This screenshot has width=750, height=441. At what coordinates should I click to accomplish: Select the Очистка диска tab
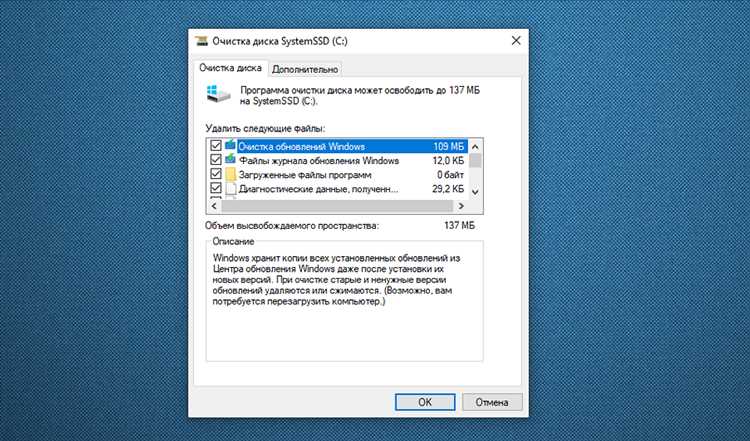click(231, 68)
